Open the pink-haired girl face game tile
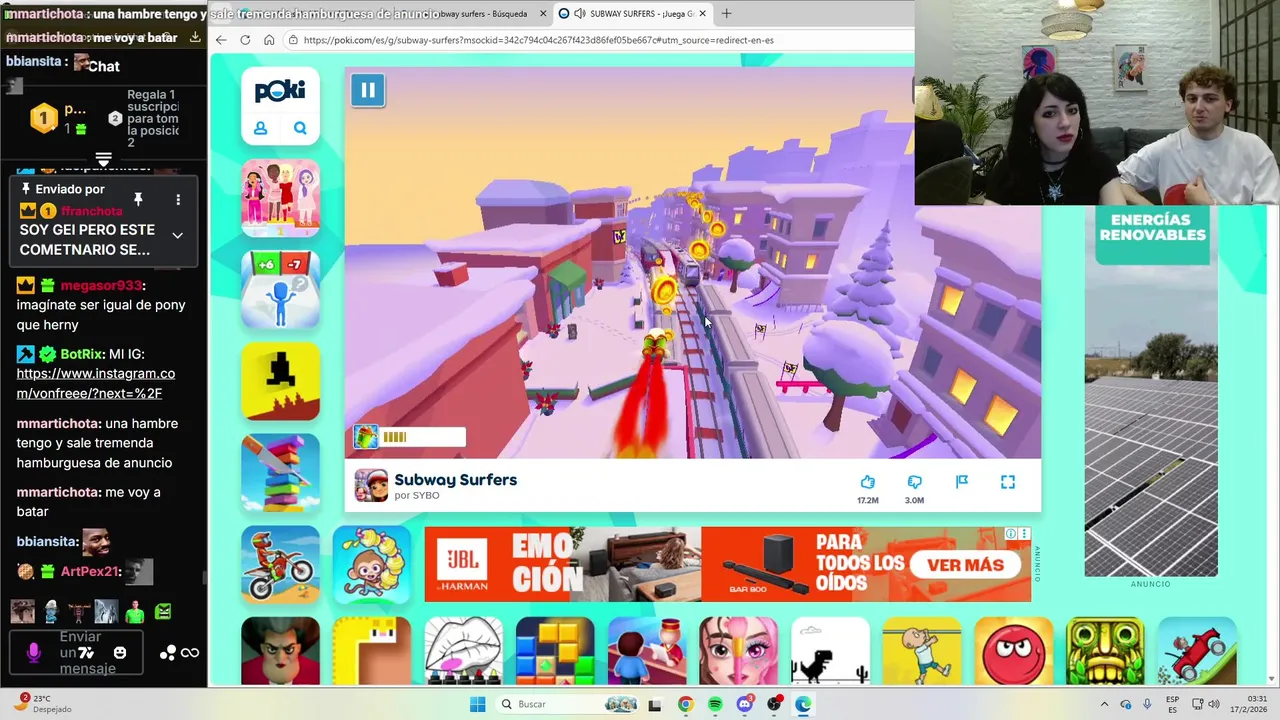This screenshot has width=1280, height=720. 738,651
